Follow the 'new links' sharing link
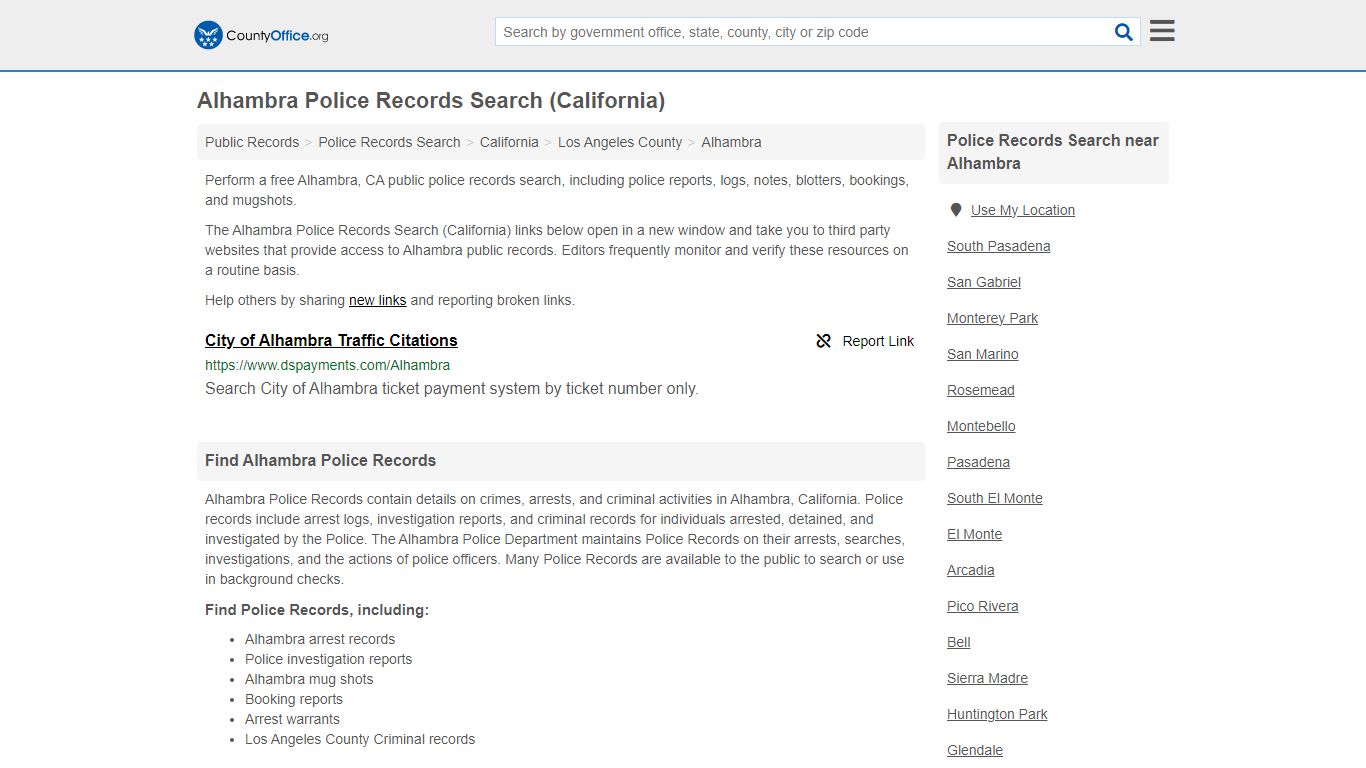1366x768 pixels. point(377,300)
